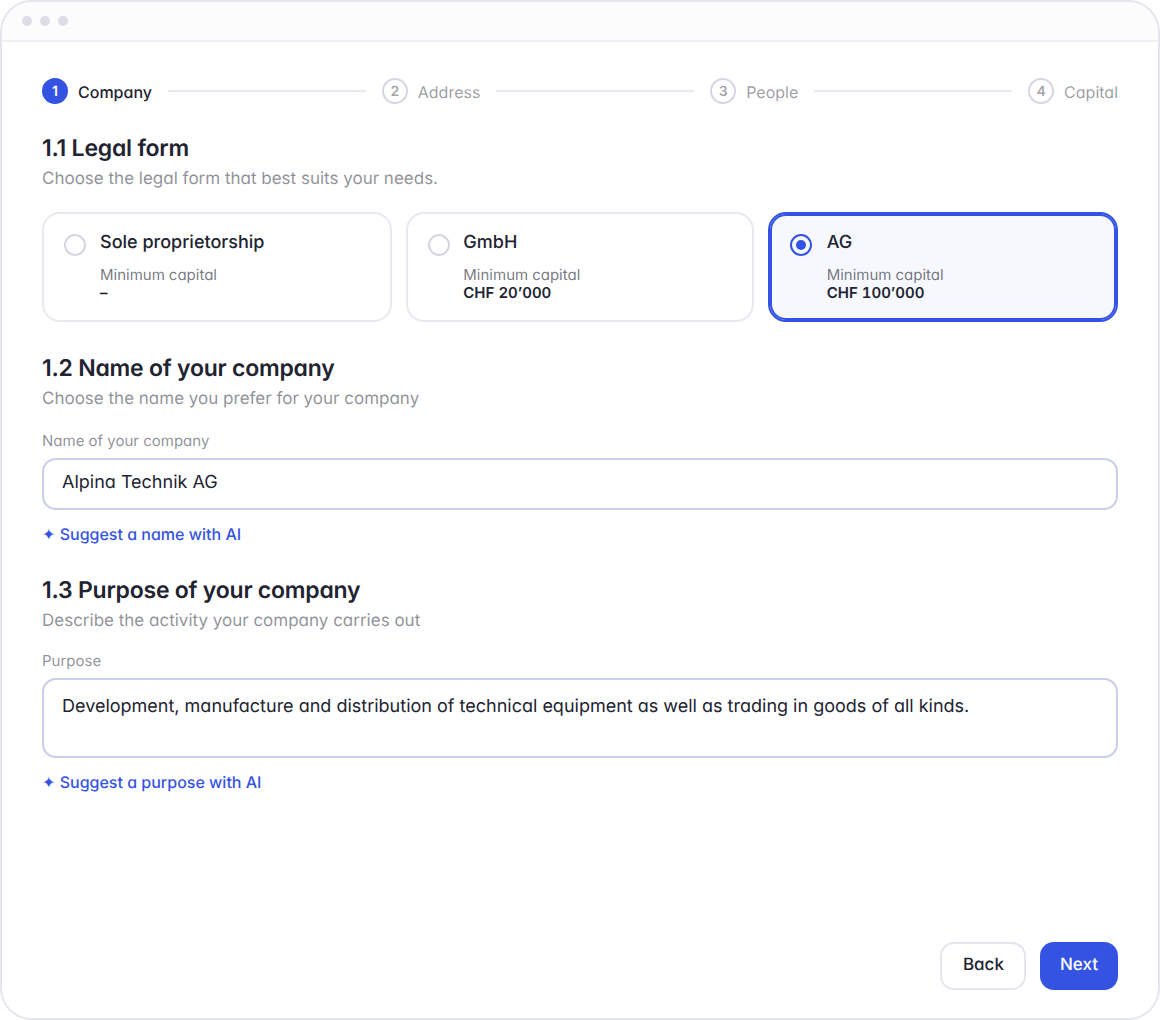This screenshot has width=1160, height=1020.
Task: Select the AG radio button
Action: pyautogui.click(x=800, y=245)
